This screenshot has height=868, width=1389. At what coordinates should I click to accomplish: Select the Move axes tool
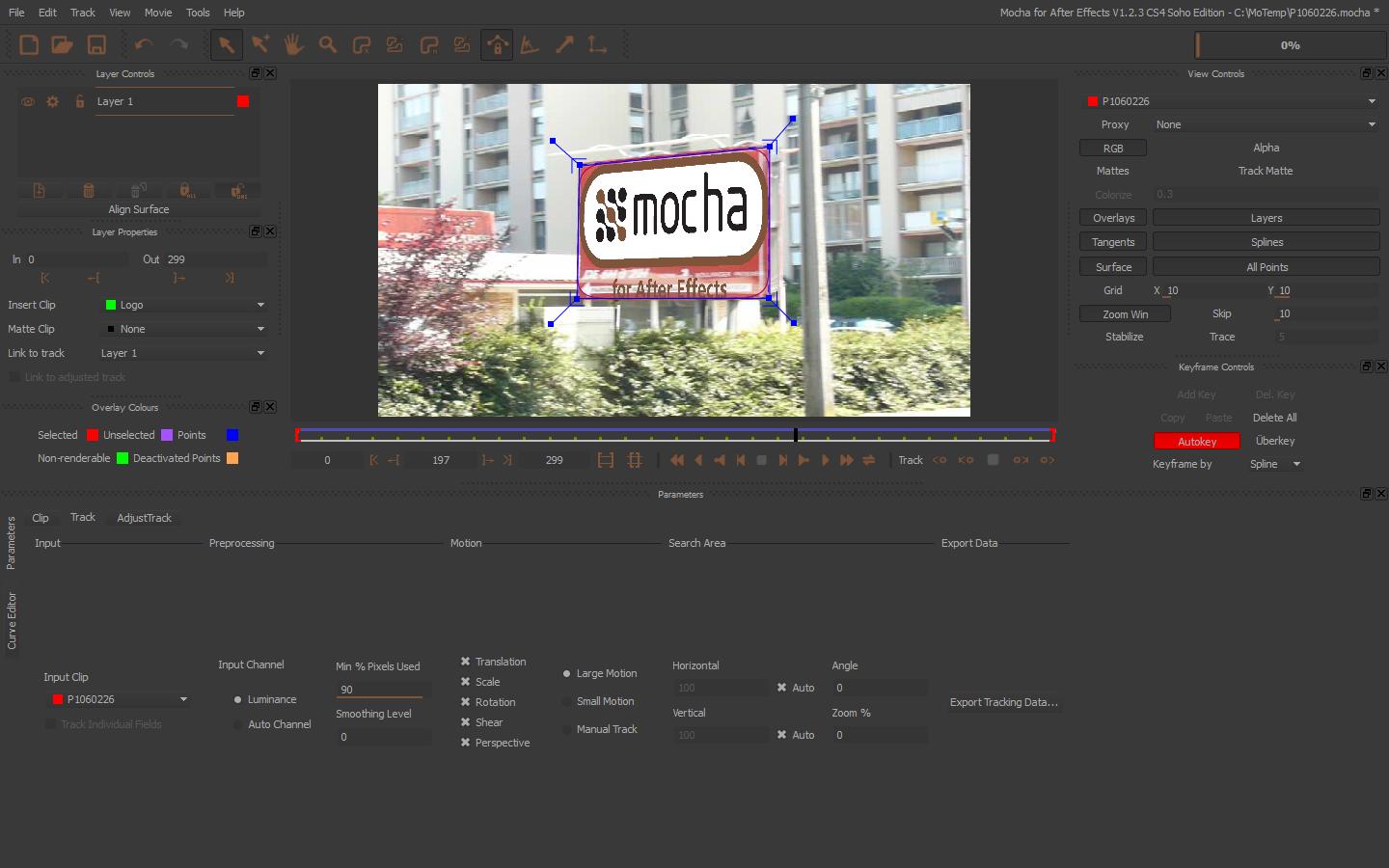pos(598,44)
